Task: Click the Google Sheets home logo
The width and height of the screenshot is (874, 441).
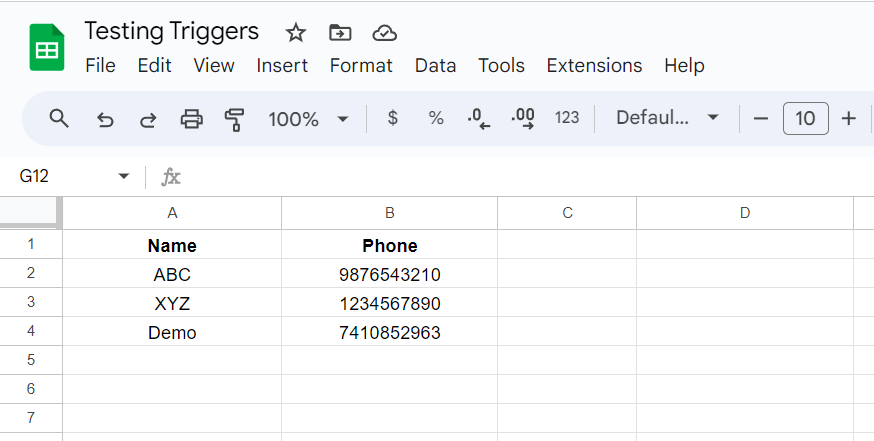Action: pyautogui.click(x=46, y=48)
